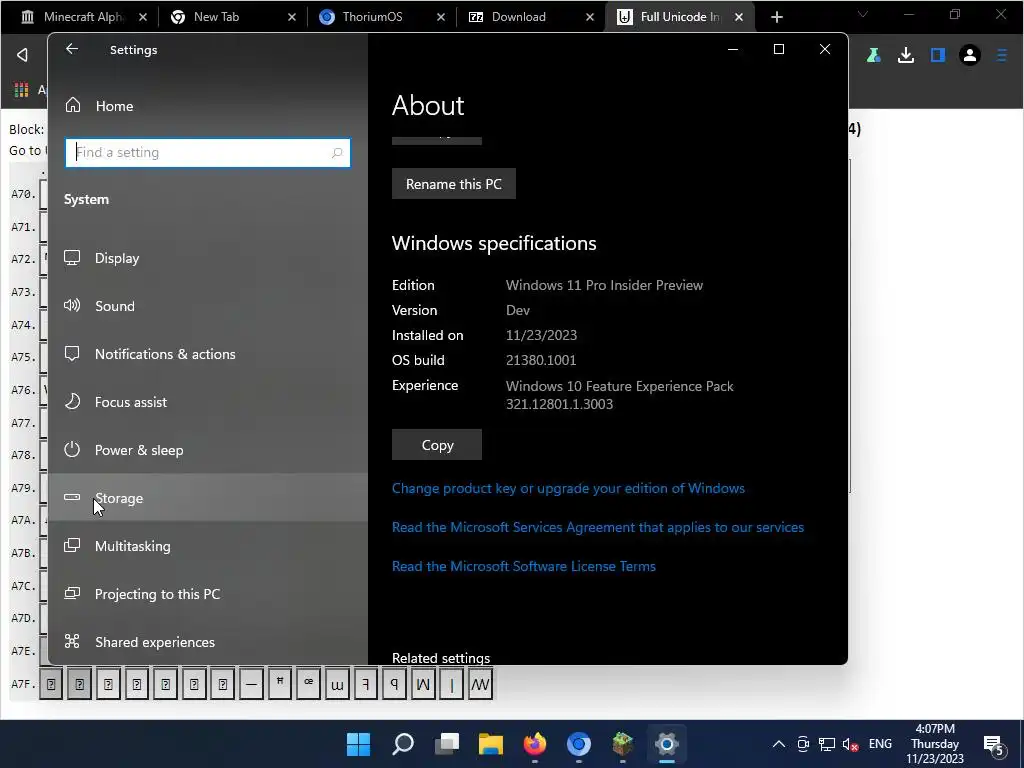The image size is (1024, 768).
Task: Click the Copy button under Windows specifications
Action: click(x=437, y=445)
